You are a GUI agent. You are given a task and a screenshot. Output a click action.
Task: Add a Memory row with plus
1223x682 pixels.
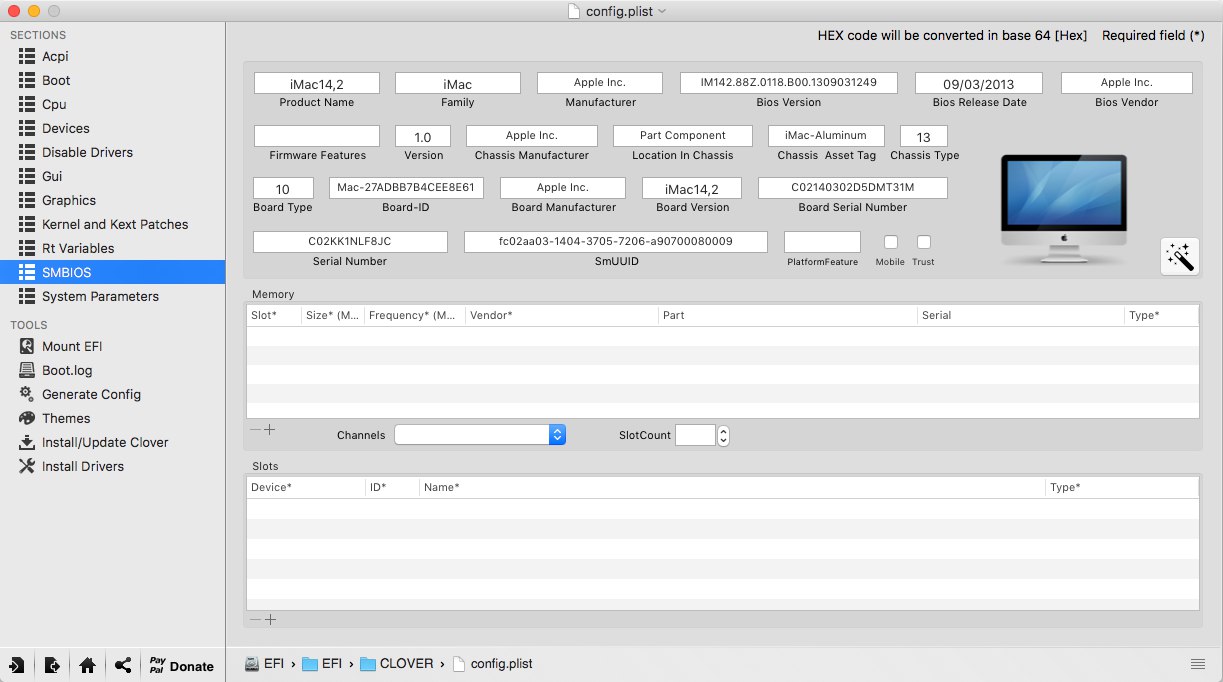[x=269, y=429]
